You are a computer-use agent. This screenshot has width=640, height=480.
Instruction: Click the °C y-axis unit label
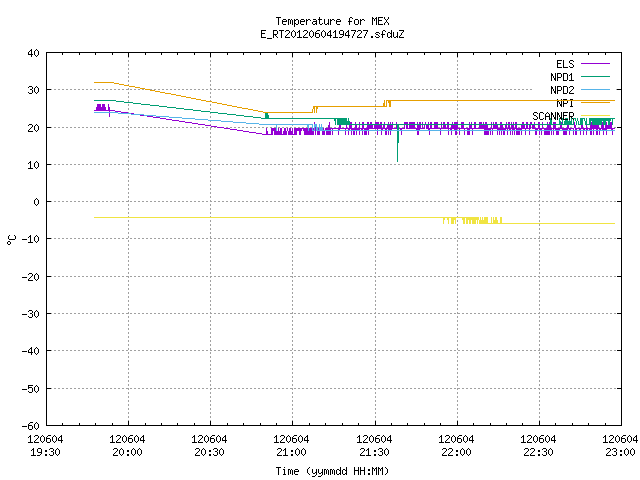click(x=11, y=240)
